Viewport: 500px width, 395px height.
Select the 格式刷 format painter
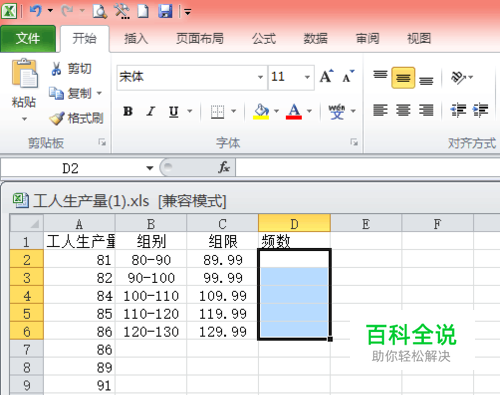coord(76,118)
